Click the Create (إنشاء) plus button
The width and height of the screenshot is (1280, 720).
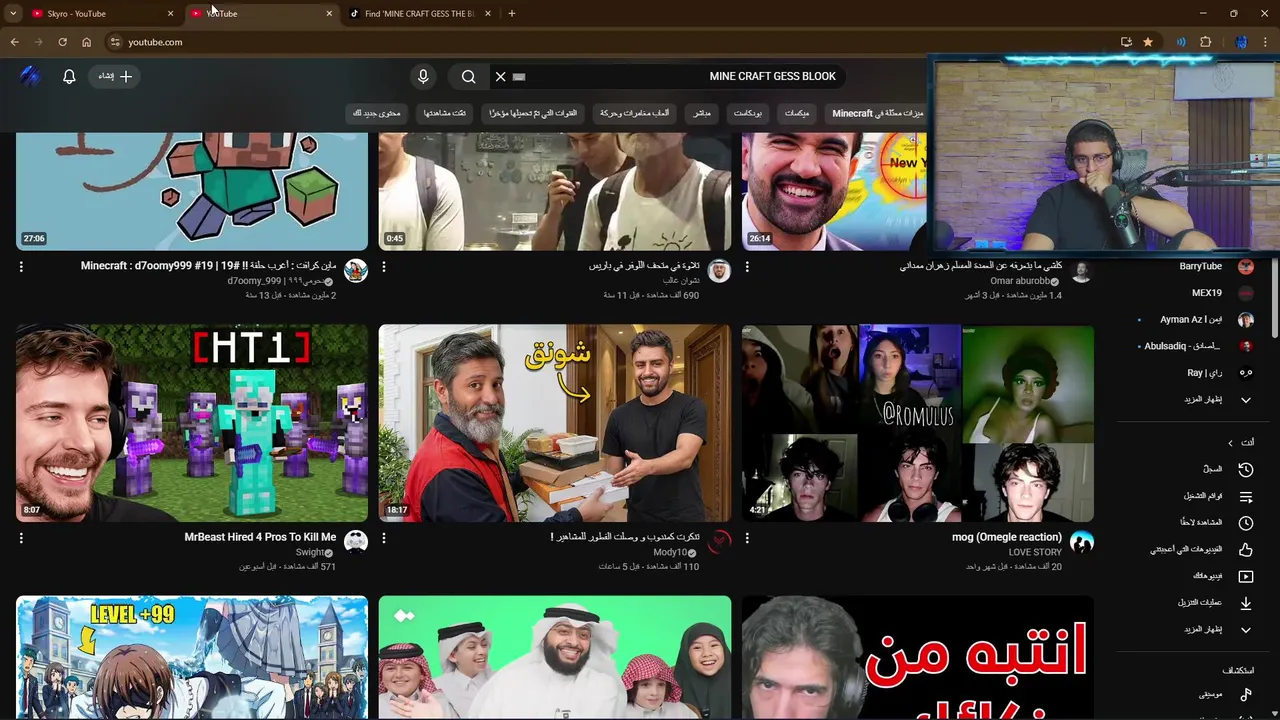(116, 76)
